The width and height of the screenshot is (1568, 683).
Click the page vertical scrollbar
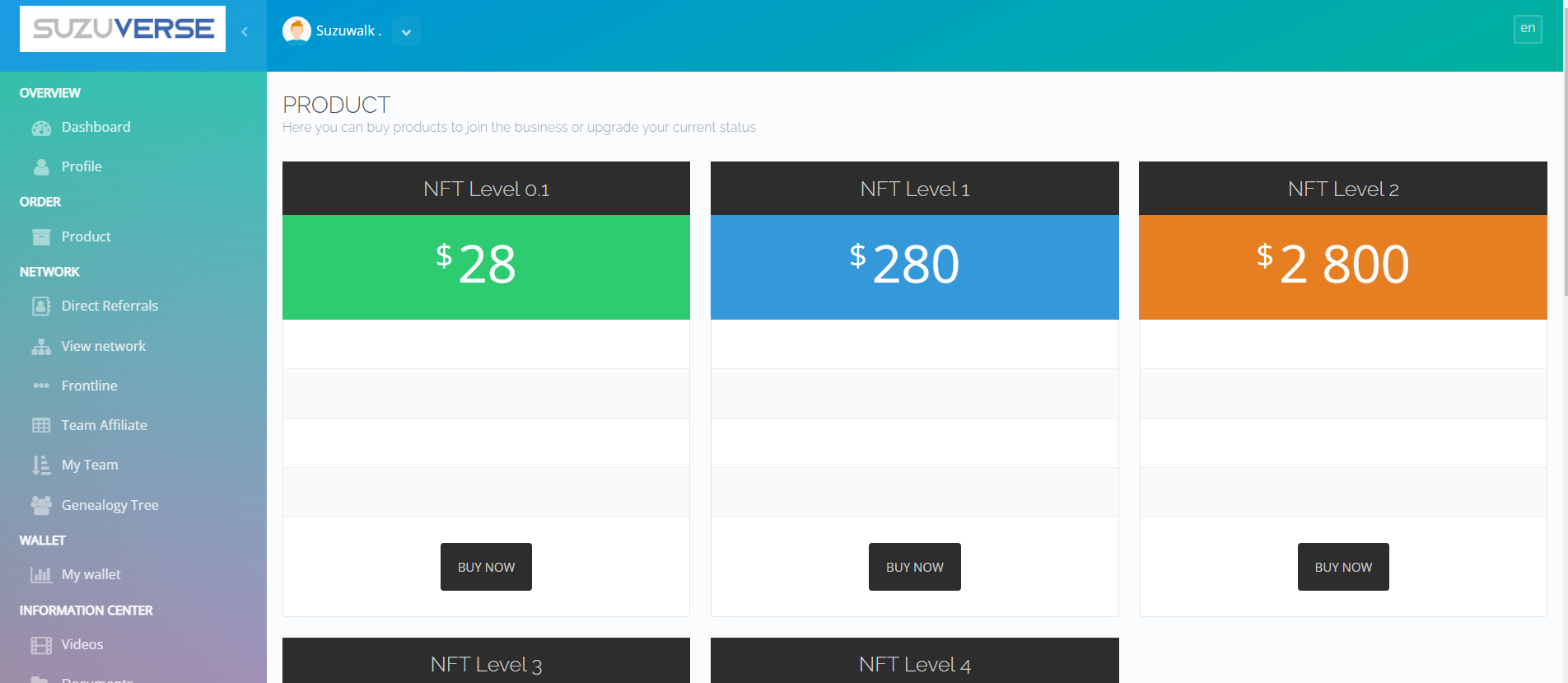coord(1565,165)
